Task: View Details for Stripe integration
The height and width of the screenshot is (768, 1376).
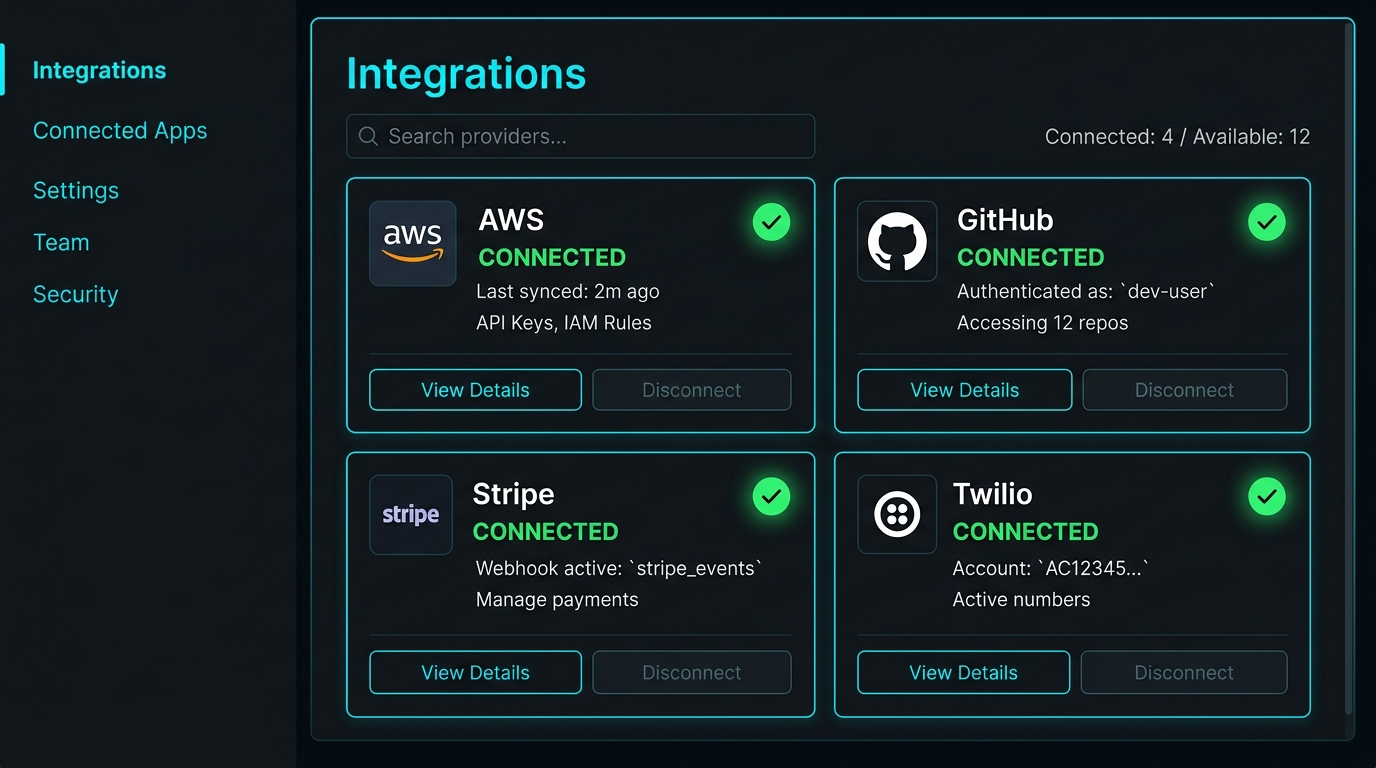Action: click(x=475, y=673)
